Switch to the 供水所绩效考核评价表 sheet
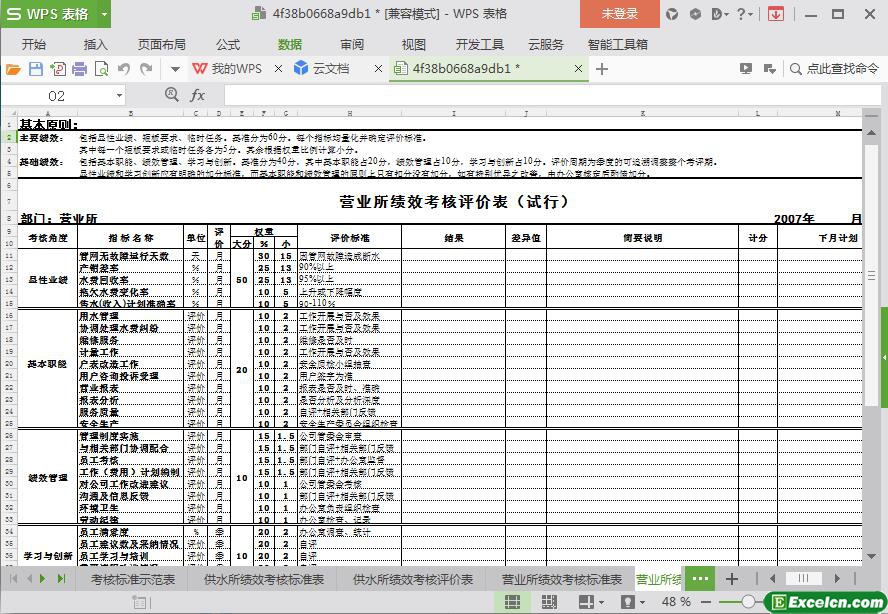This screenshot has height=614, width=888. tap(413, 579)
